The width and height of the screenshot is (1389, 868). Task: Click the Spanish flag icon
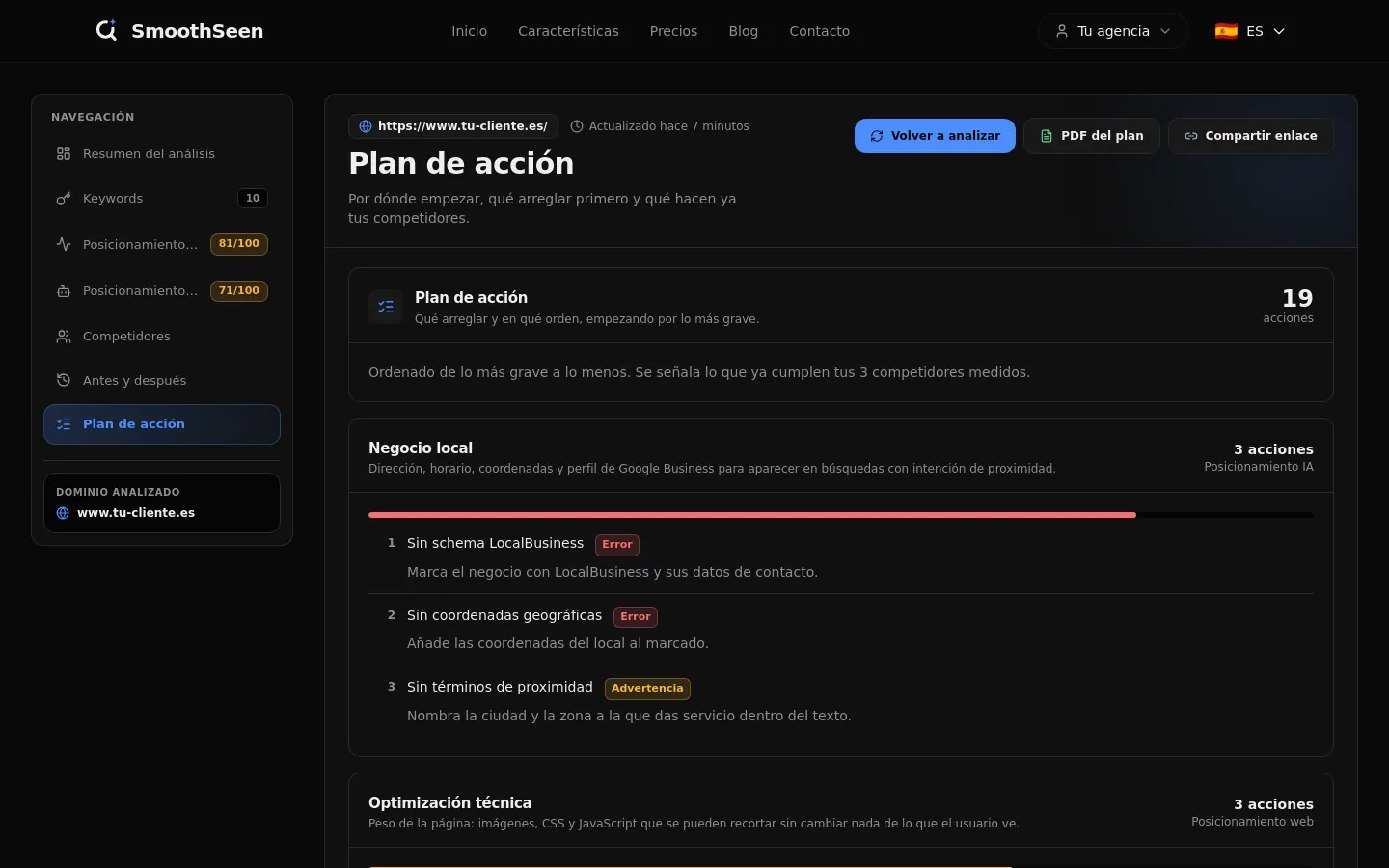tap(1226, 31)
